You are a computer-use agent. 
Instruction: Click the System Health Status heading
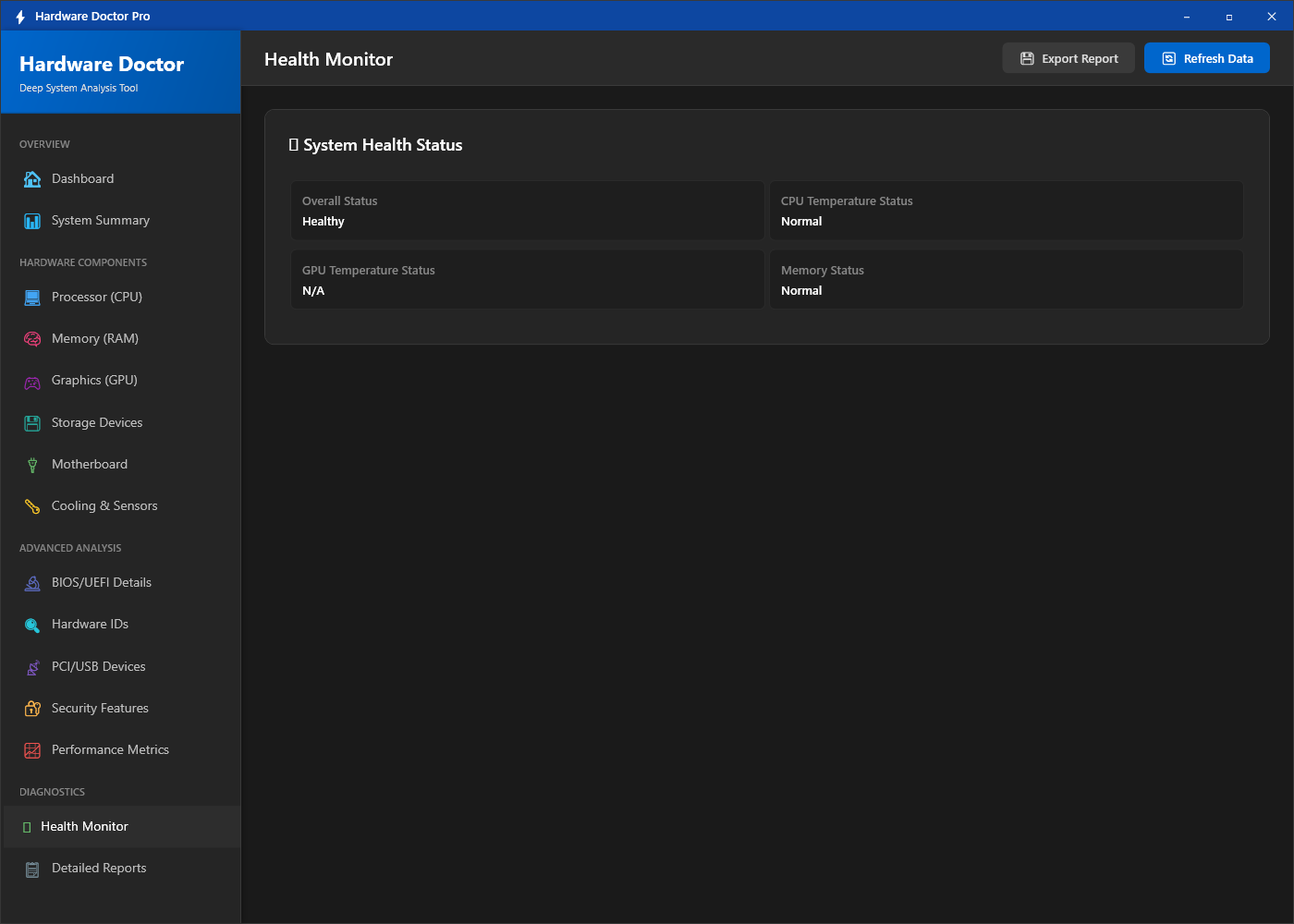click(x=376, y=145)
